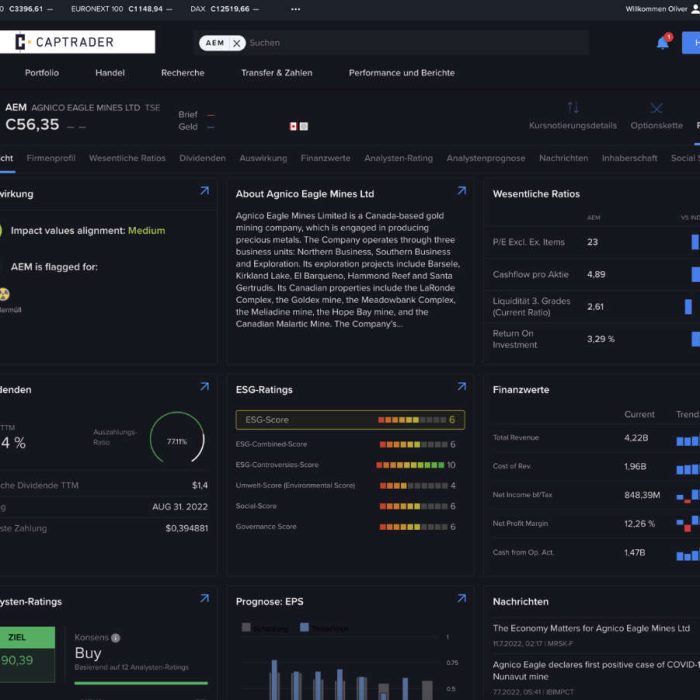Click the 77.11% payout ratio gauge

point(177,438)
